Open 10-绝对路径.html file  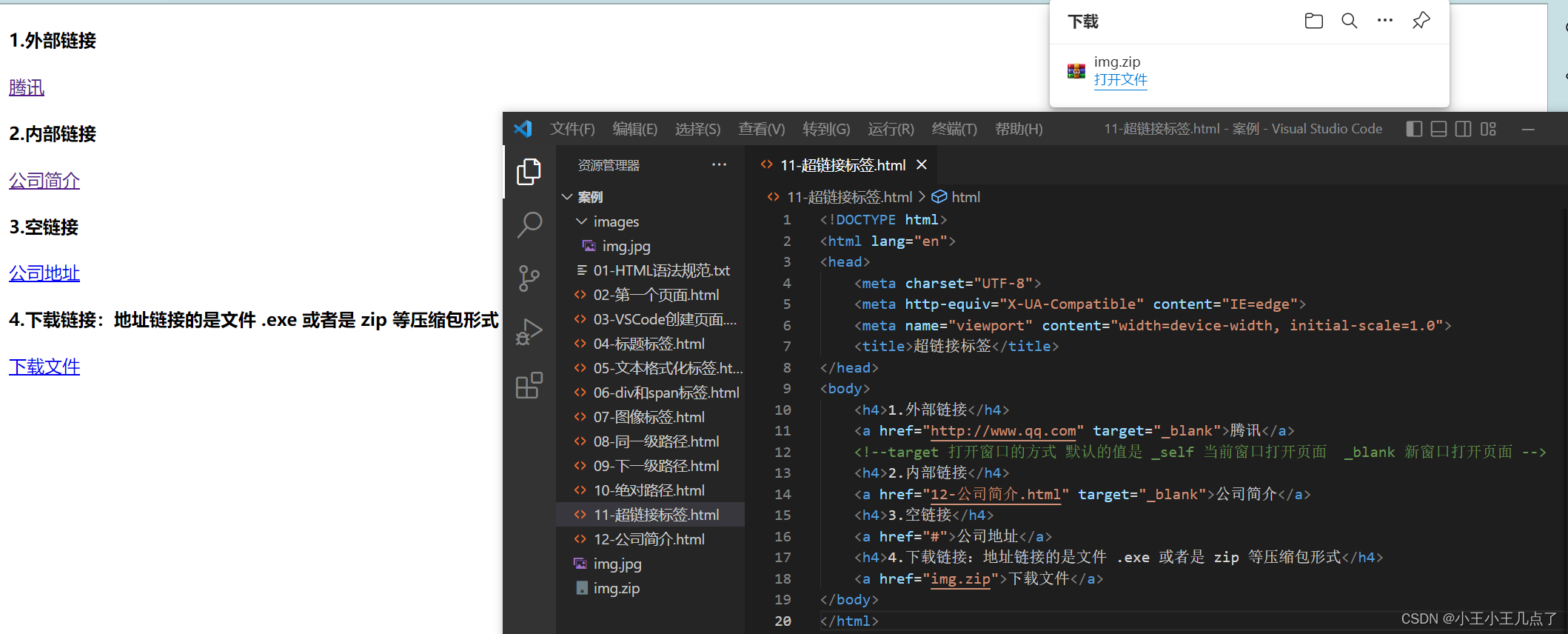coord(650,490)
